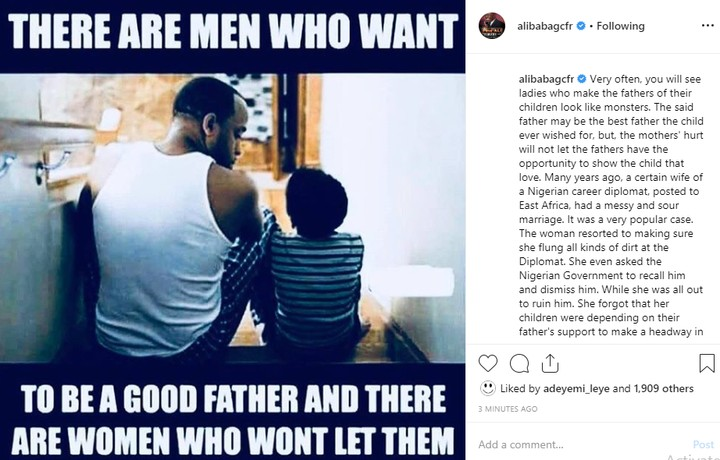Click the Post comment button
This screenshot has height=460, width=720.
703,444
